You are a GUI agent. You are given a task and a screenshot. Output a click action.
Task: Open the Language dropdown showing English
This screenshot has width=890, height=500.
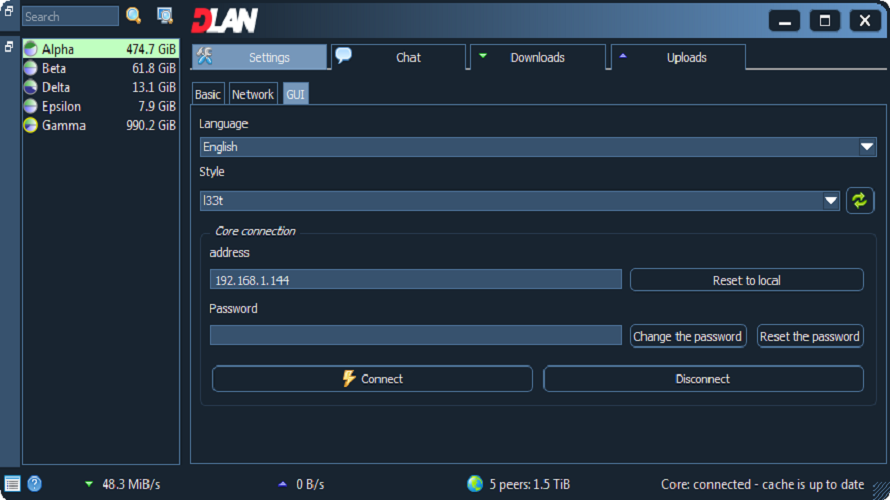pyautogui.click(x=538, y=147)
